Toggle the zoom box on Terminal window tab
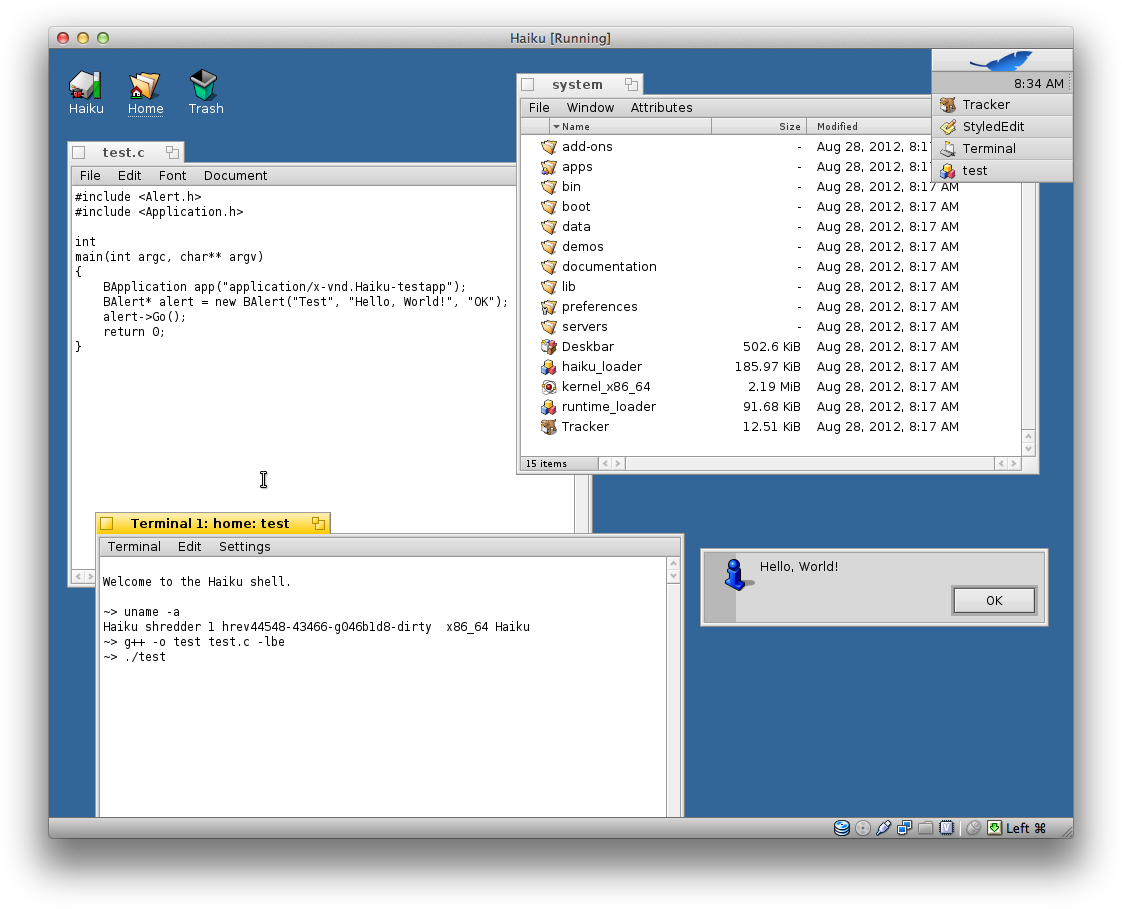 318,524
